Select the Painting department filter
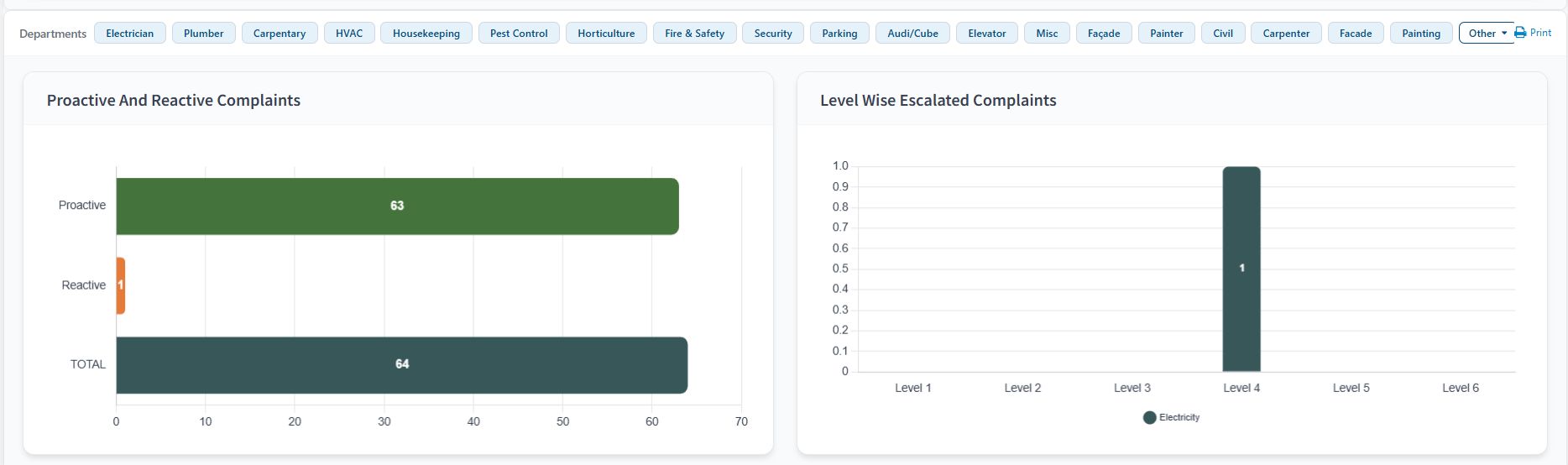 [1420, 34]
